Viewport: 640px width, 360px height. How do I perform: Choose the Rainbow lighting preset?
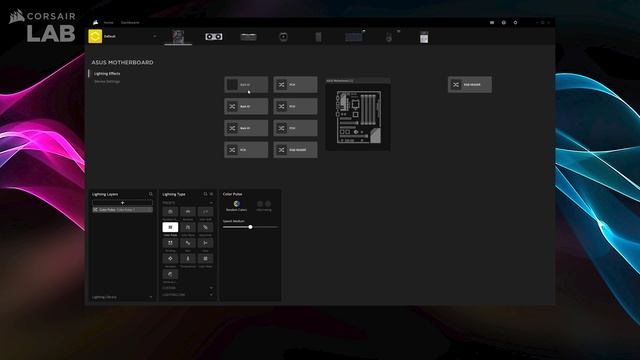click(188, 211)
